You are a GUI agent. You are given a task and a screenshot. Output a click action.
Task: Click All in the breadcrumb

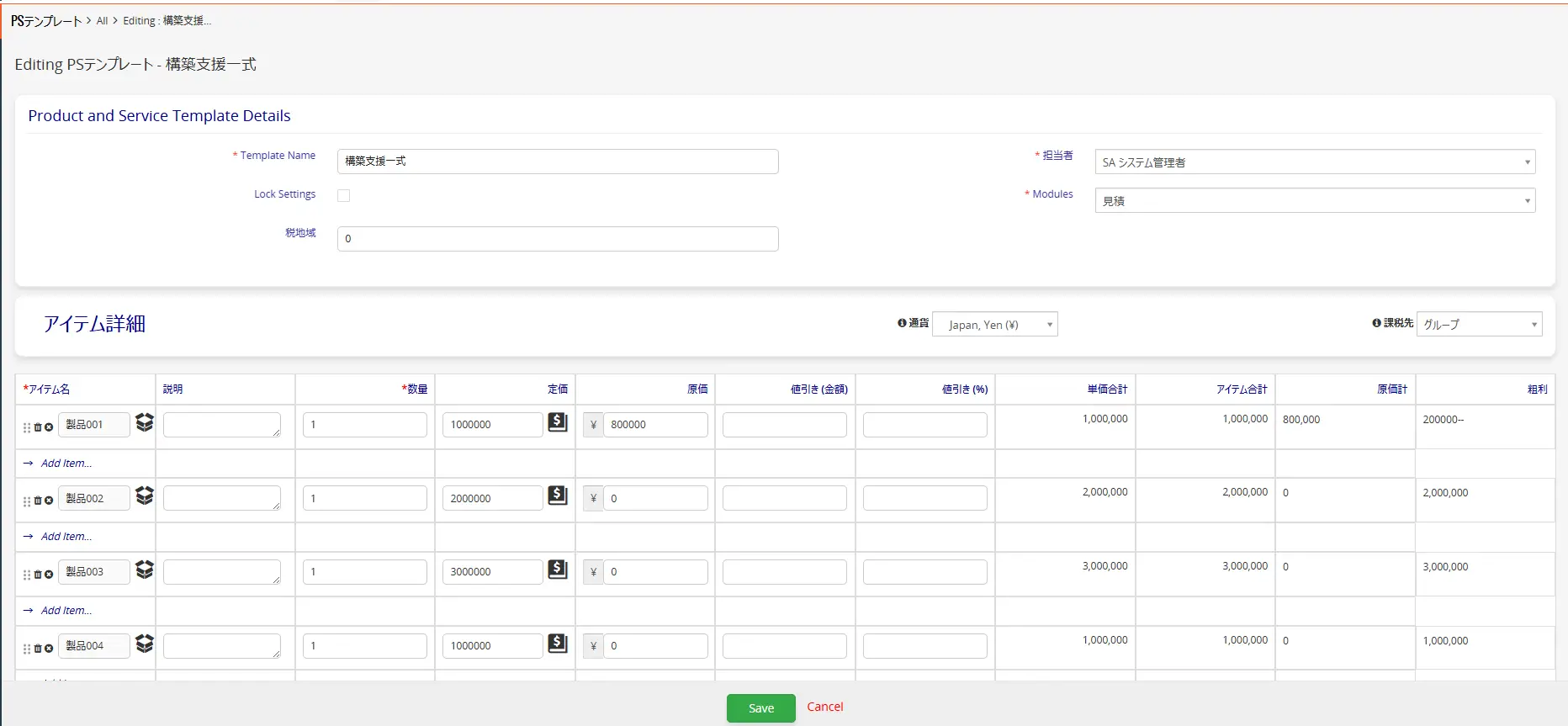click(102, 21)
